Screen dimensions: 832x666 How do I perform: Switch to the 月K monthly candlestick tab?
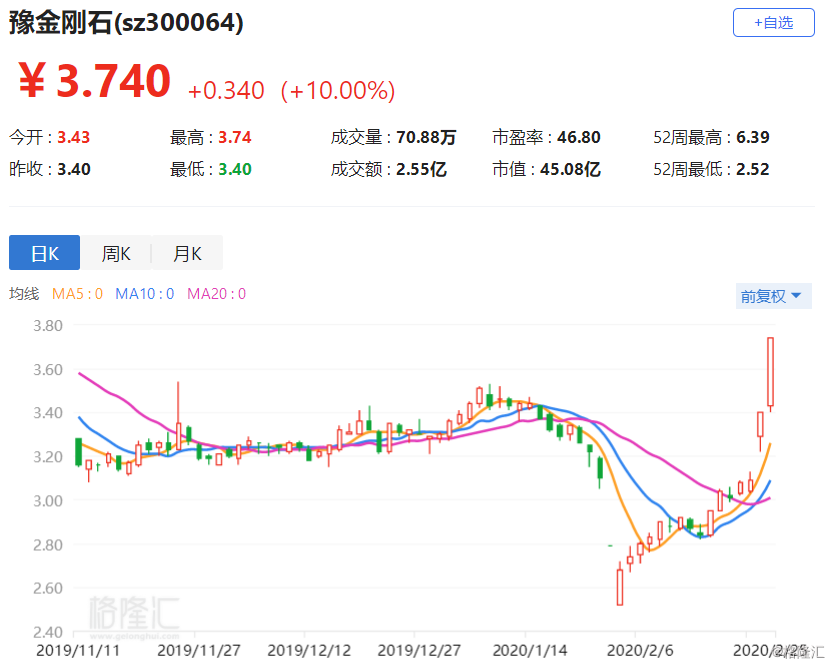187,253
